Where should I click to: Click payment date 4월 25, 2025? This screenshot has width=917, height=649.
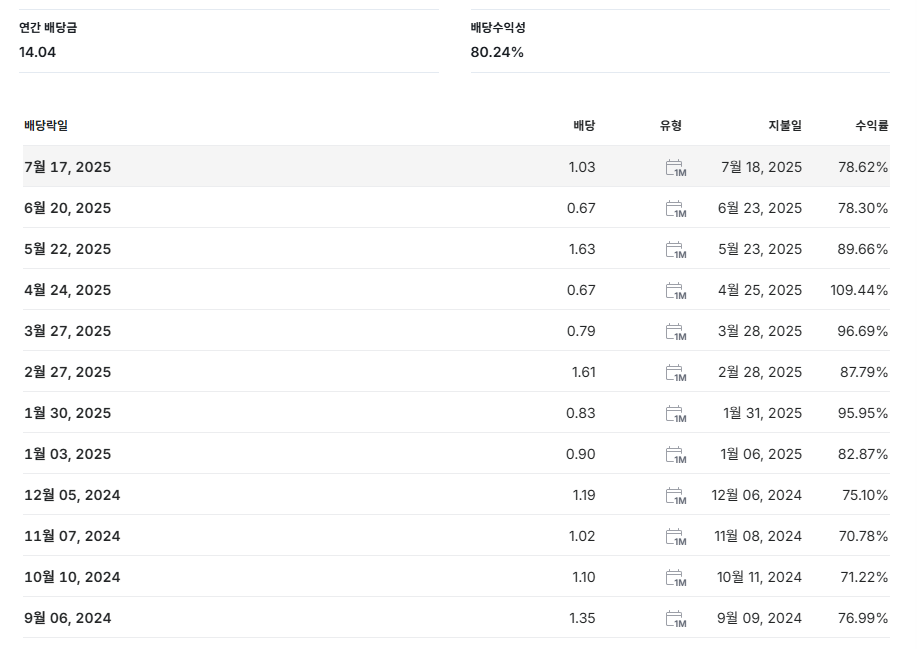[760, 289]
